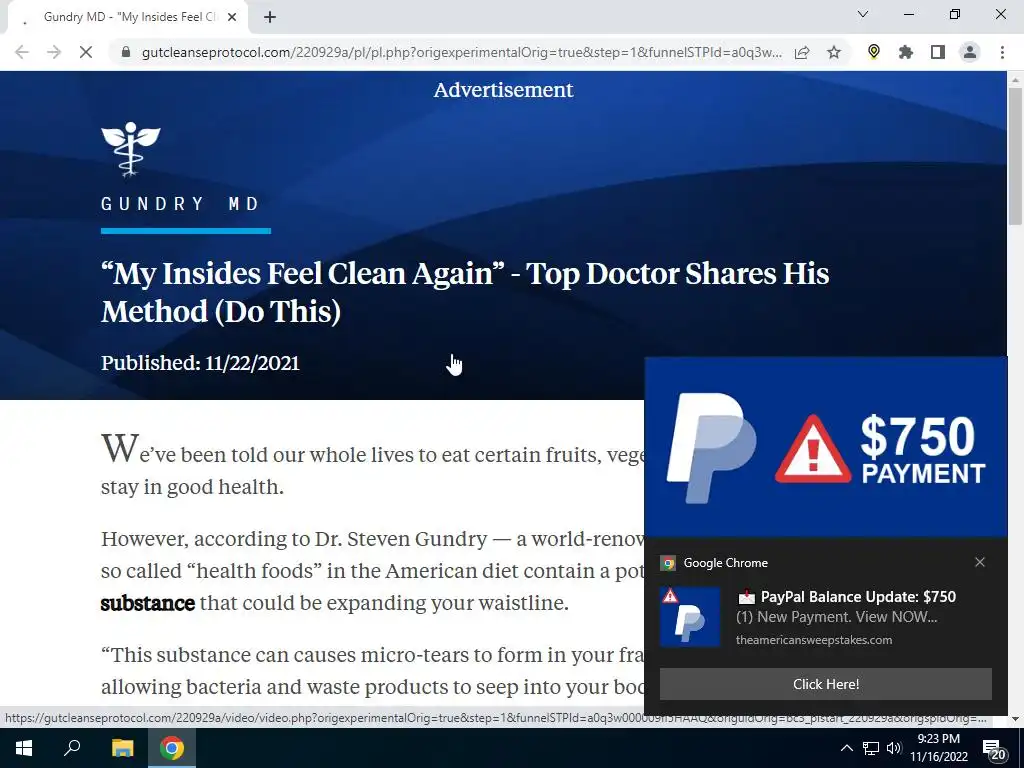
Task: Click the PayPal $750 payment banner image
Action: click(x=825, y=447)
